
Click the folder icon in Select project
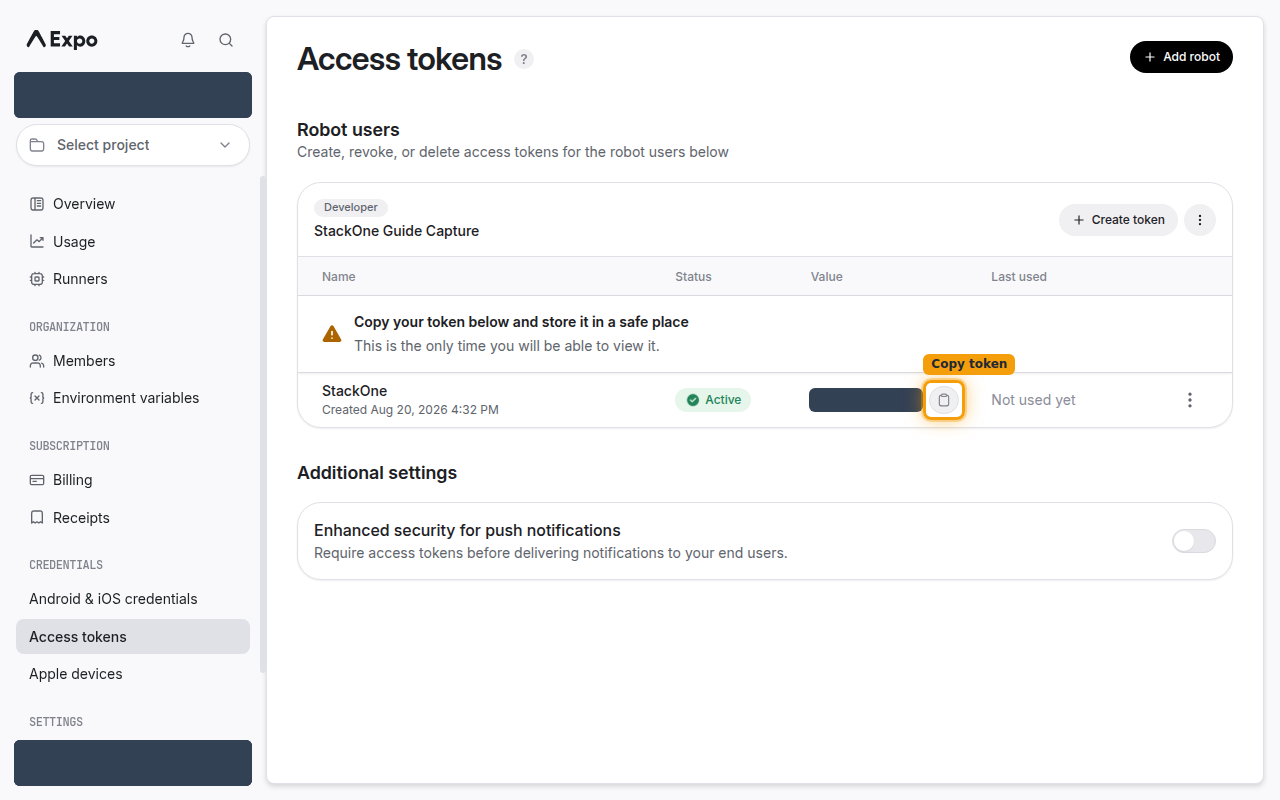pyautogui.click(x=37, y=145)
